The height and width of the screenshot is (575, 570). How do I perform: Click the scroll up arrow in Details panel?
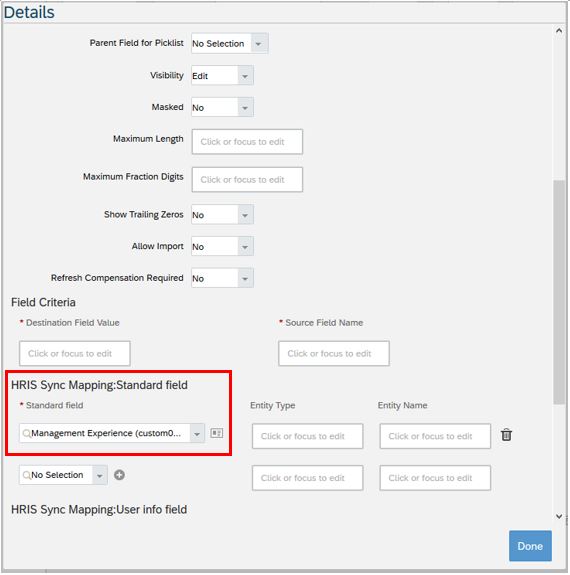[559, 31]
